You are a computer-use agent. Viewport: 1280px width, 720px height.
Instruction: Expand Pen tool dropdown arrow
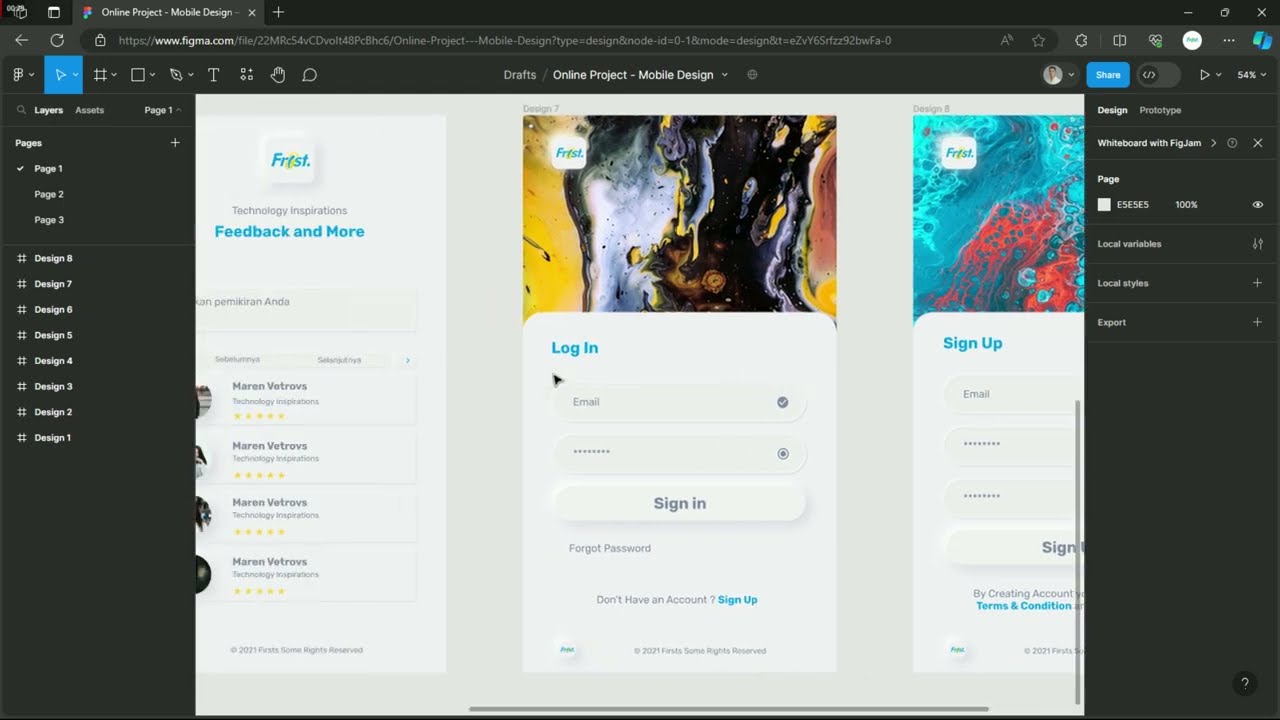[x=190, y=75]
